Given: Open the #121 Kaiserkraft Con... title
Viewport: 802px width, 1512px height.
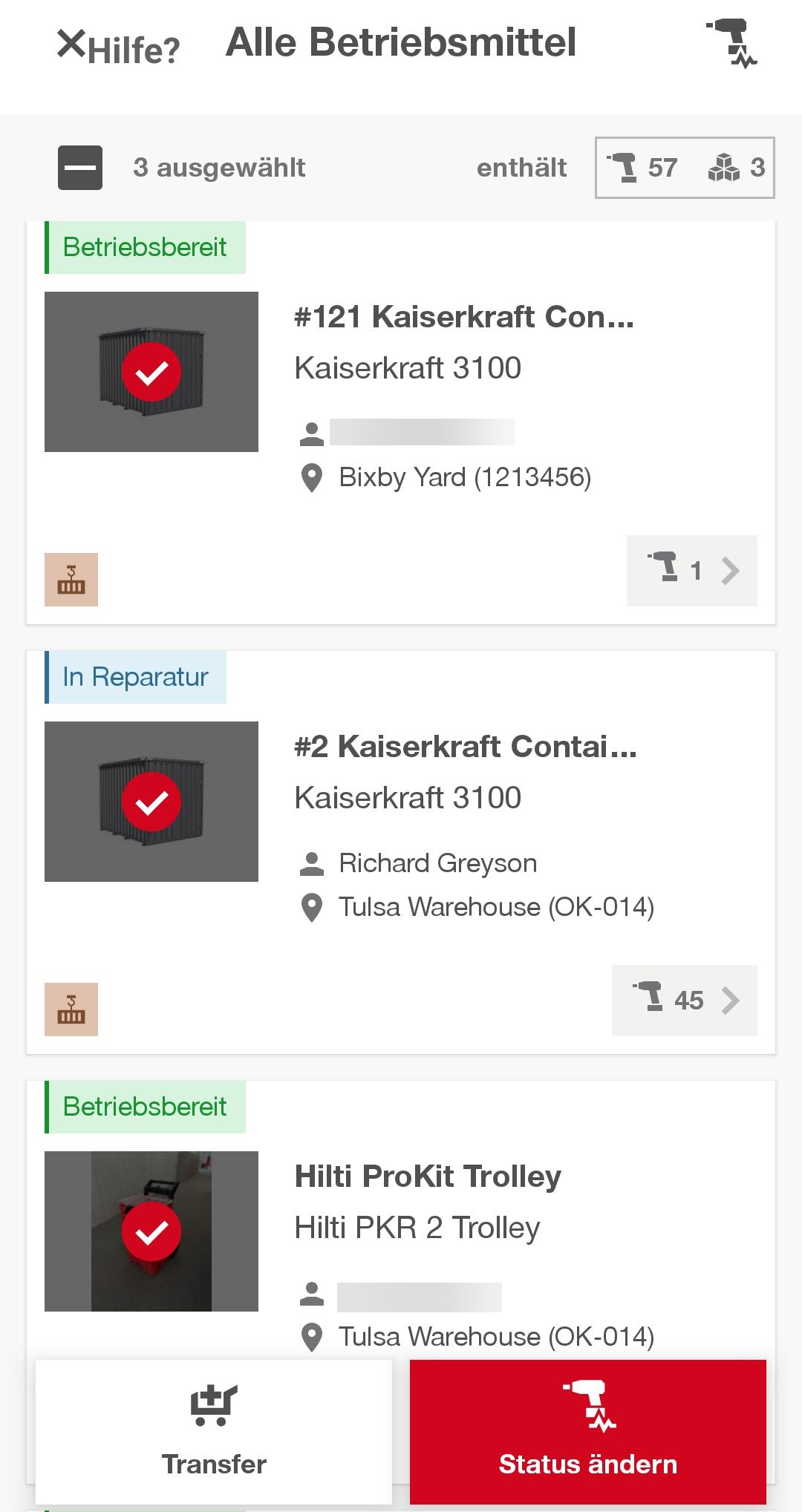Looking at the screenshot, I should (464, 317).
